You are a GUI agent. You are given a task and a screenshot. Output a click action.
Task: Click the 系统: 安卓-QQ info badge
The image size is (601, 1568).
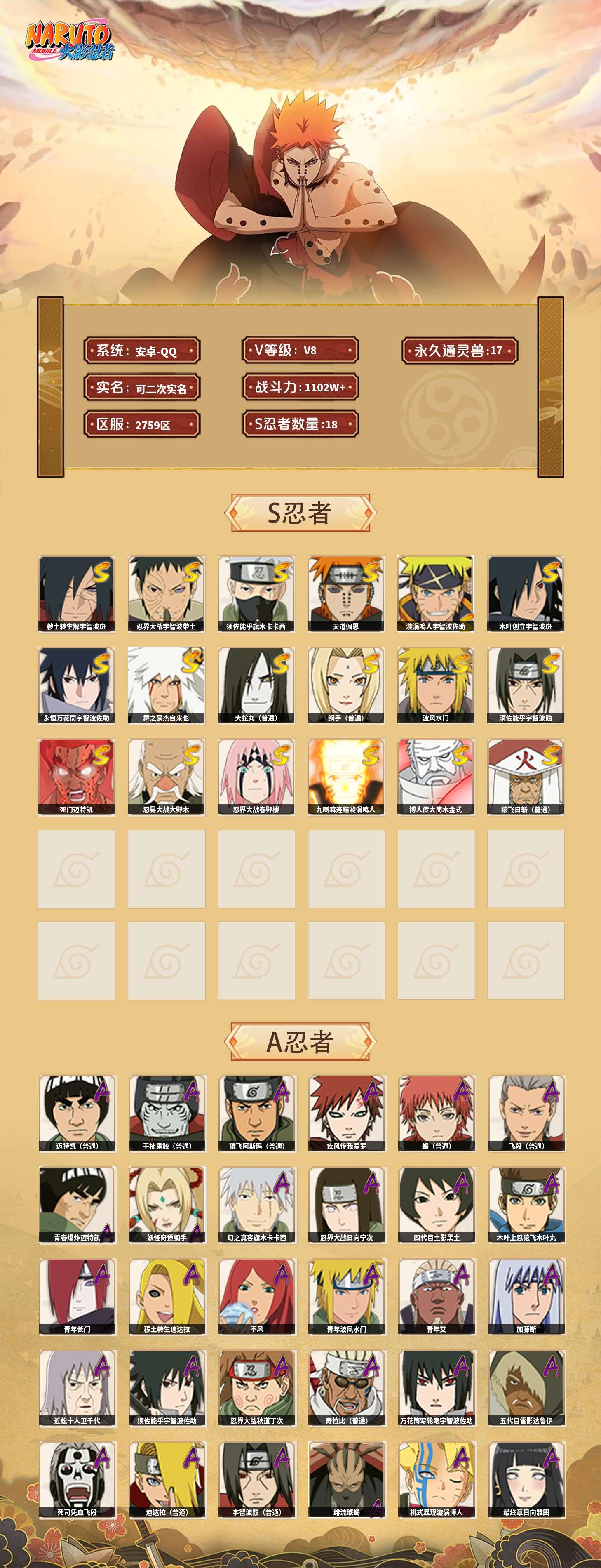[x=142, y=351]
